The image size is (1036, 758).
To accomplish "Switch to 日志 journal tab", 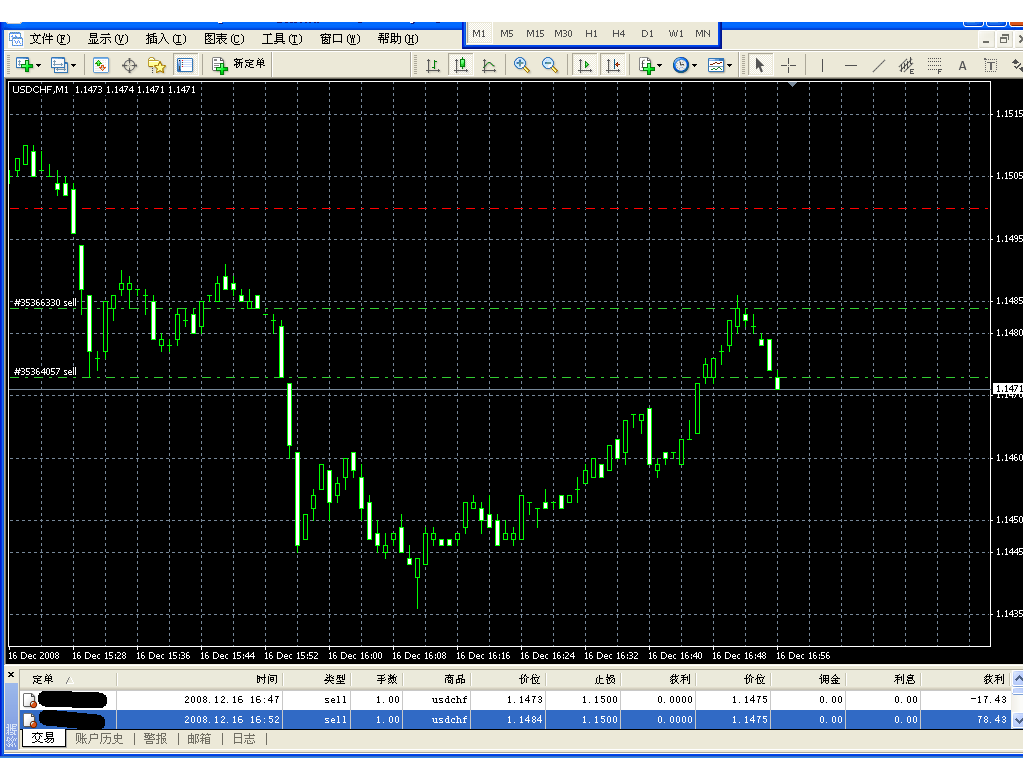I will click(244, 739).
